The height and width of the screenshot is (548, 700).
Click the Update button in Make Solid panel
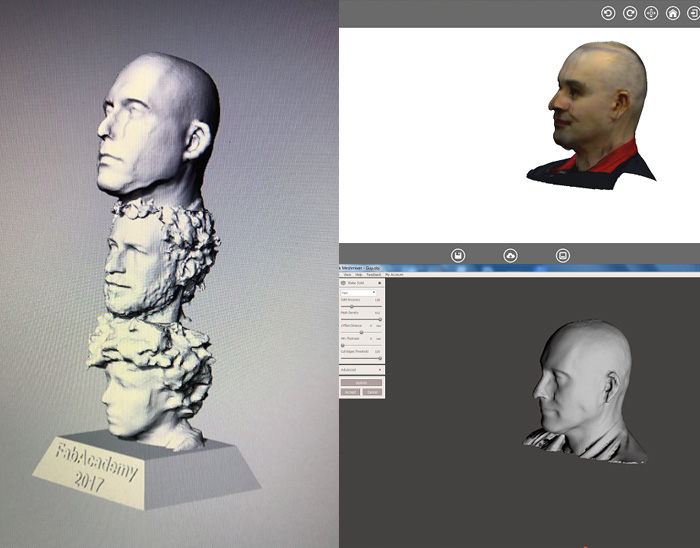tap(361, 382)
